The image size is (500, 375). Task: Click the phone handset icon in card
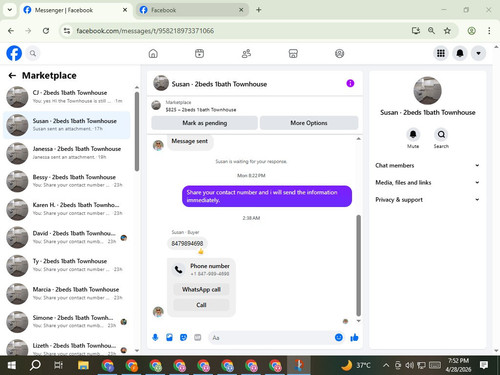tap(178, 269)
